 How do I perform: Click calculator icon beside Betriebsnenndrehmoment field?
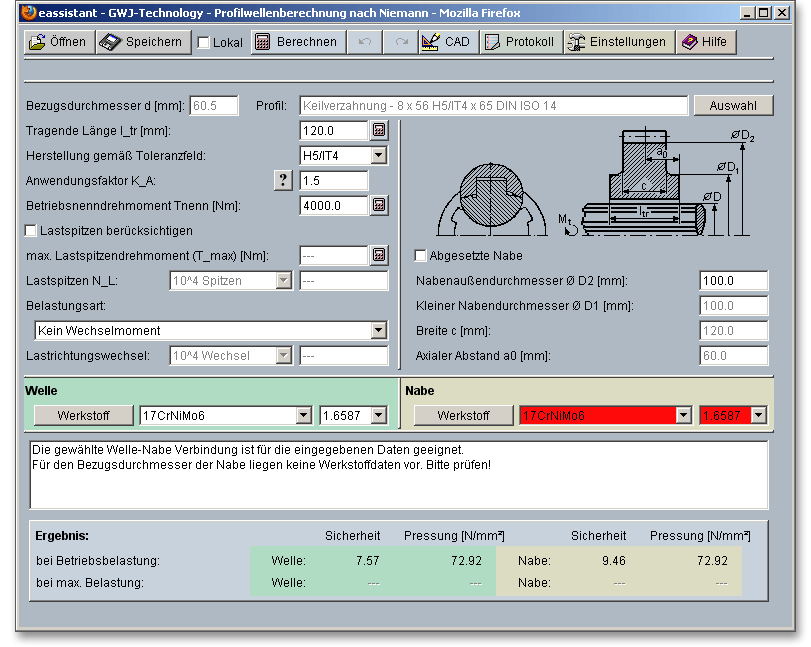point(379,205)
